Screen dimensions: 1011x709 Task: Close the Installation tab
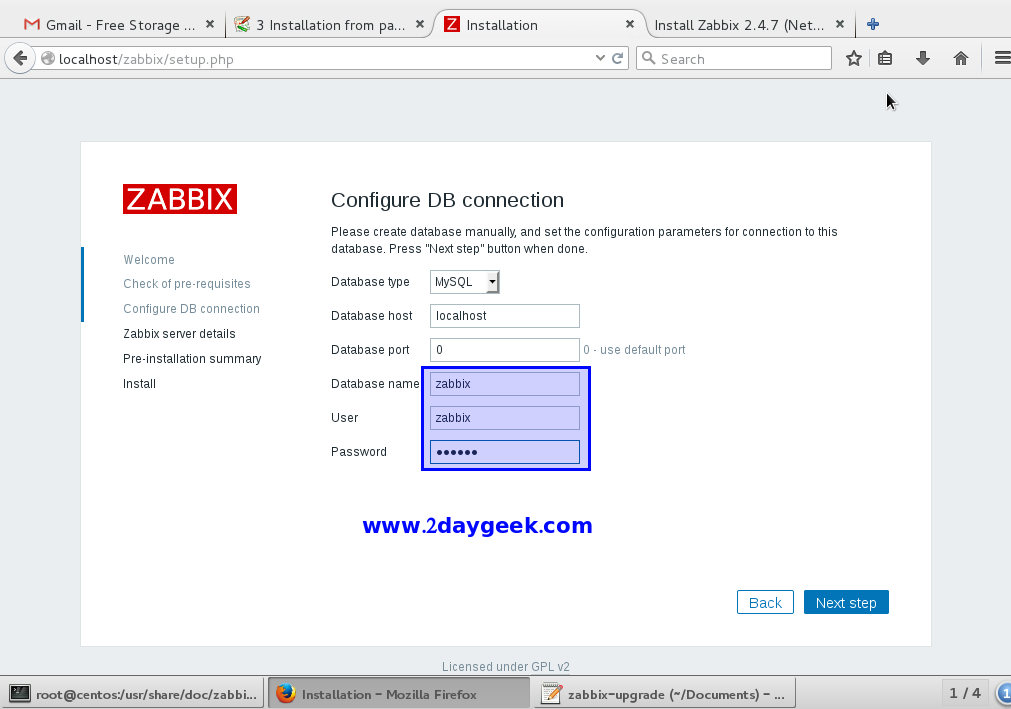(x=630, y=24)
